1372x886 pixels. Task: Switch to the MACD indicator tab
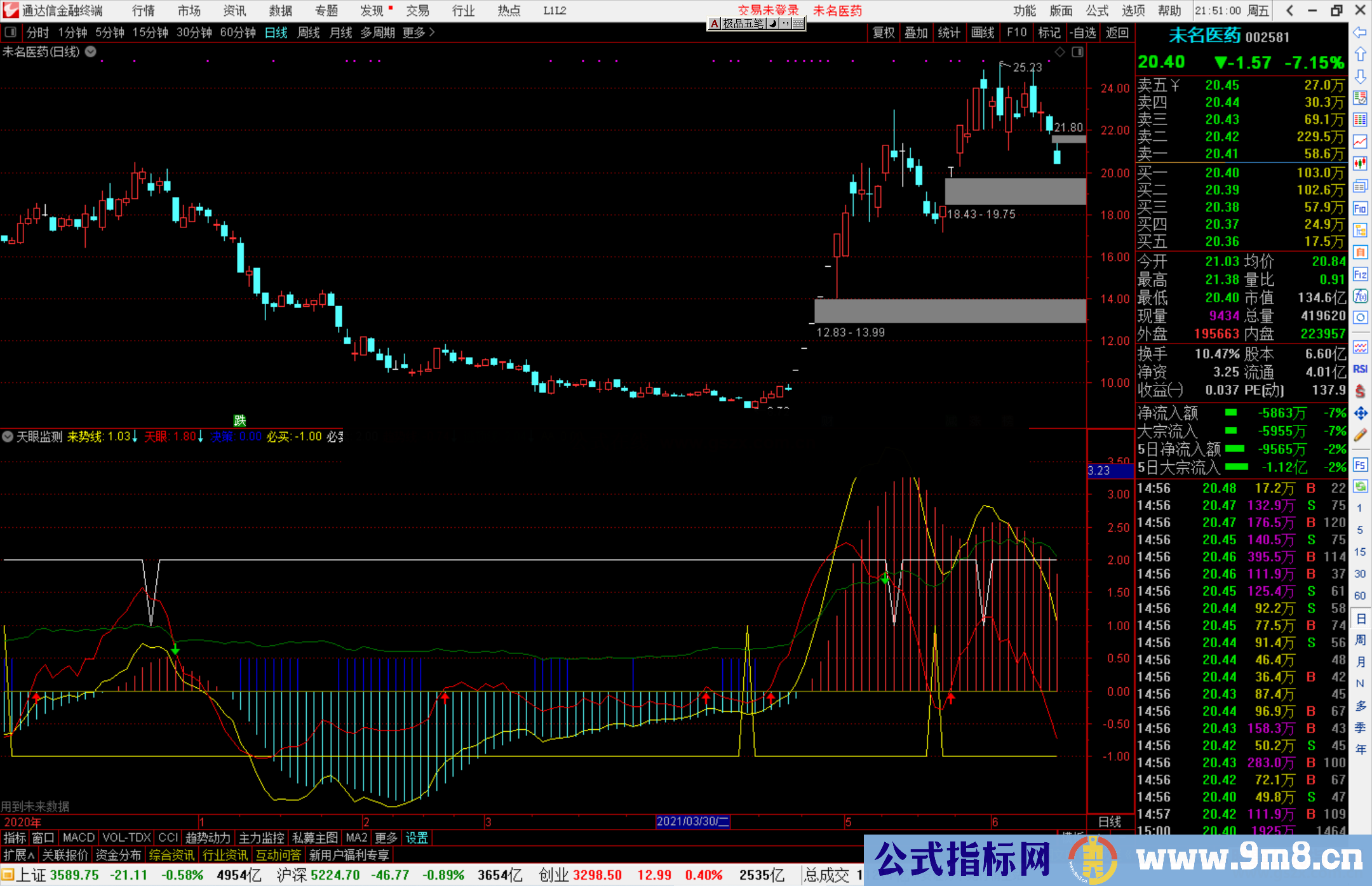click(78, 837)
